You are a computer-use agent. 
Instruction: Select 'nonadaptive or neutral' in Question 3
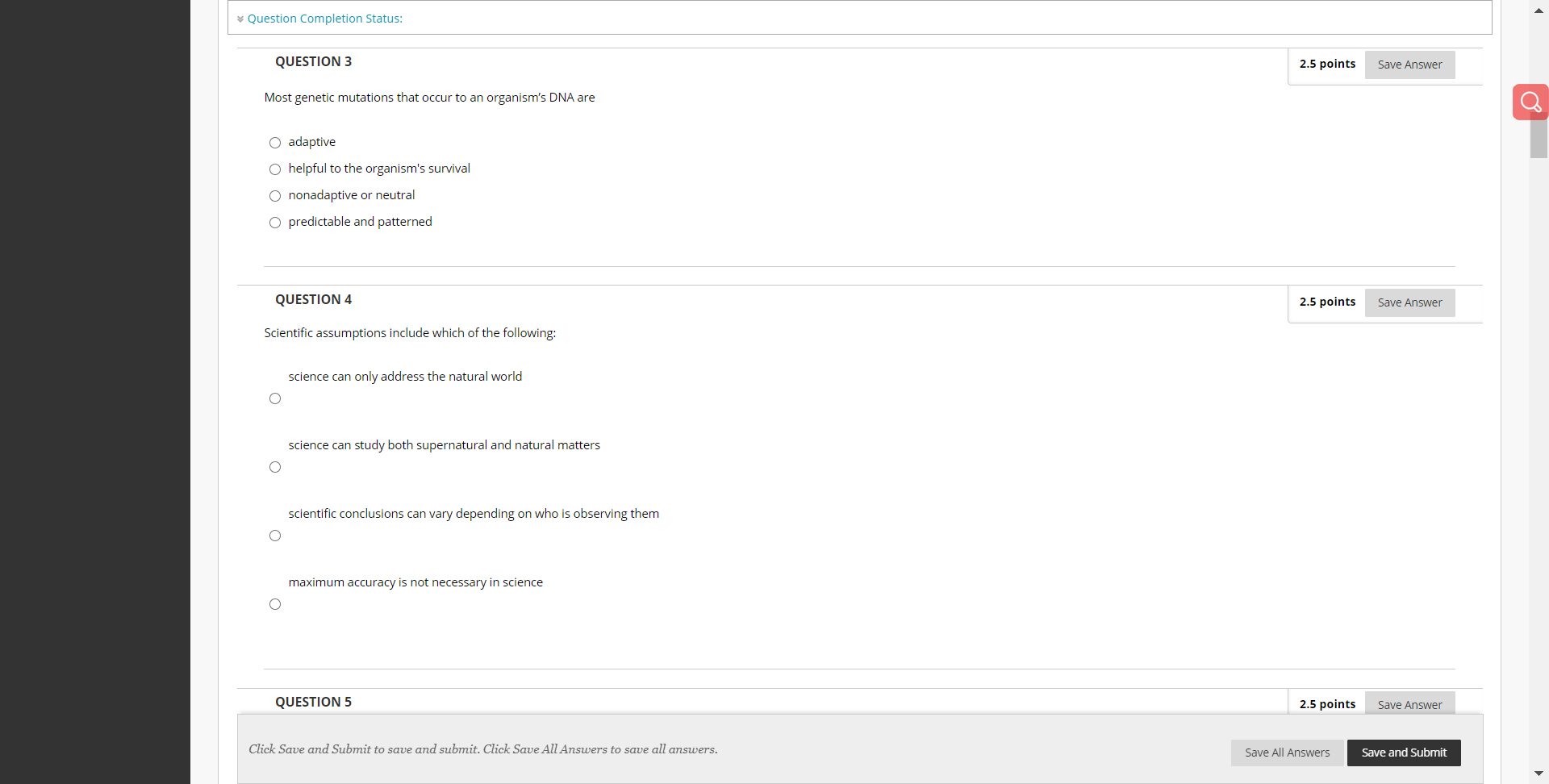coord(274,196)
